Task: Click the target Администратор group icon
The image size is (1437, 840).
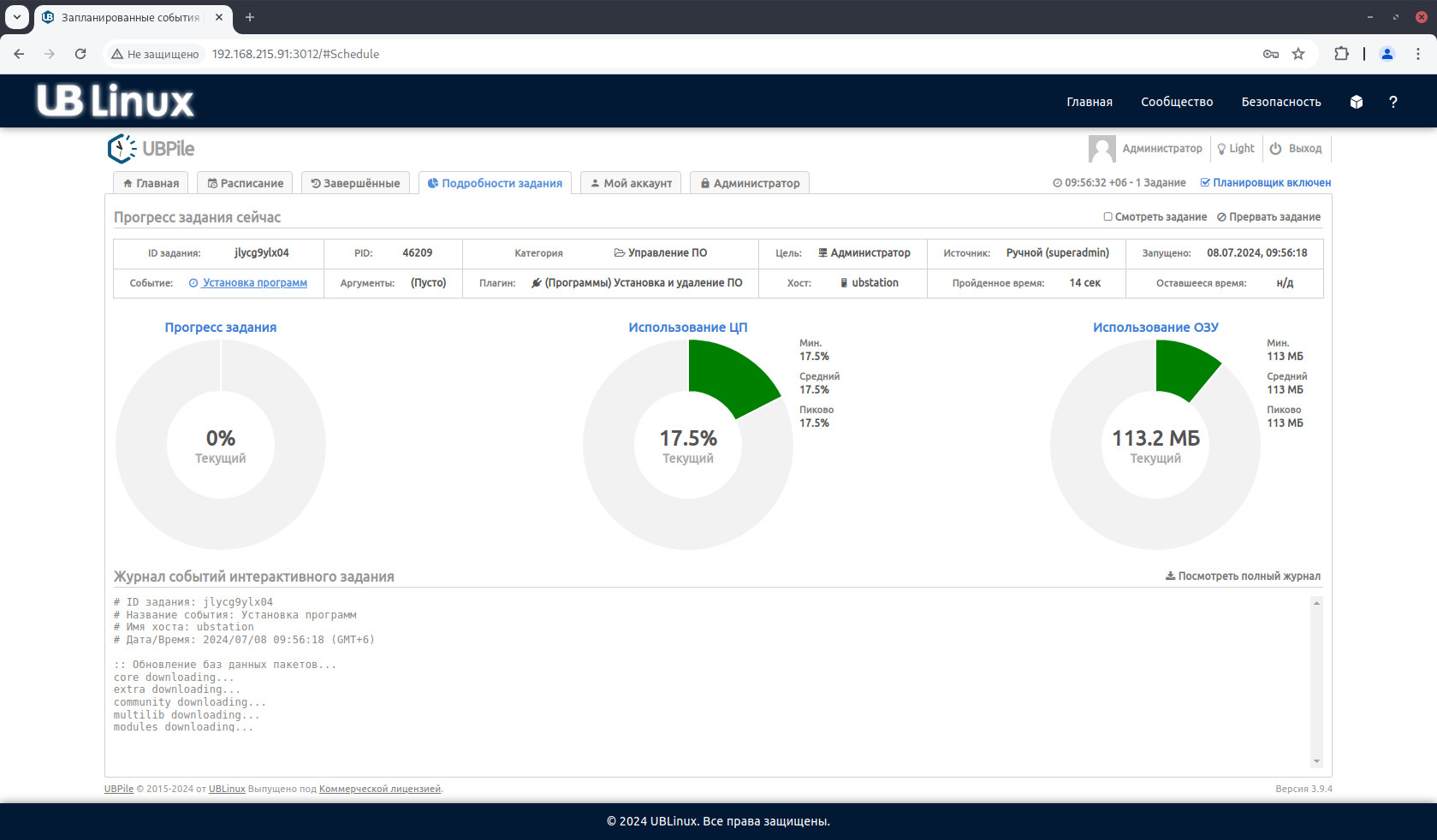Action: (822, 253)
